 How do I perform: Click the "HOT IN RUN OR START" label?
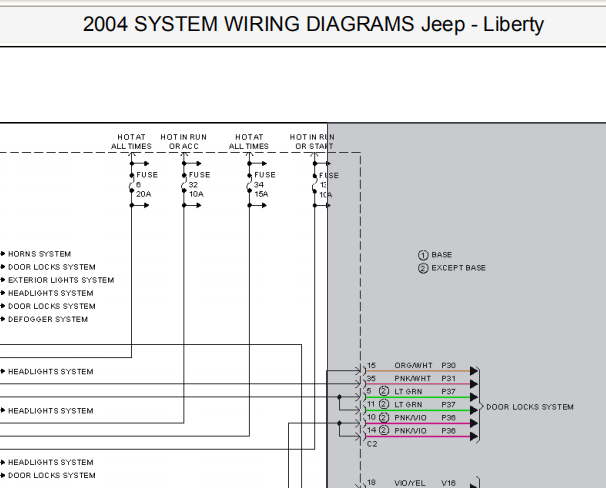pos(312,142)
